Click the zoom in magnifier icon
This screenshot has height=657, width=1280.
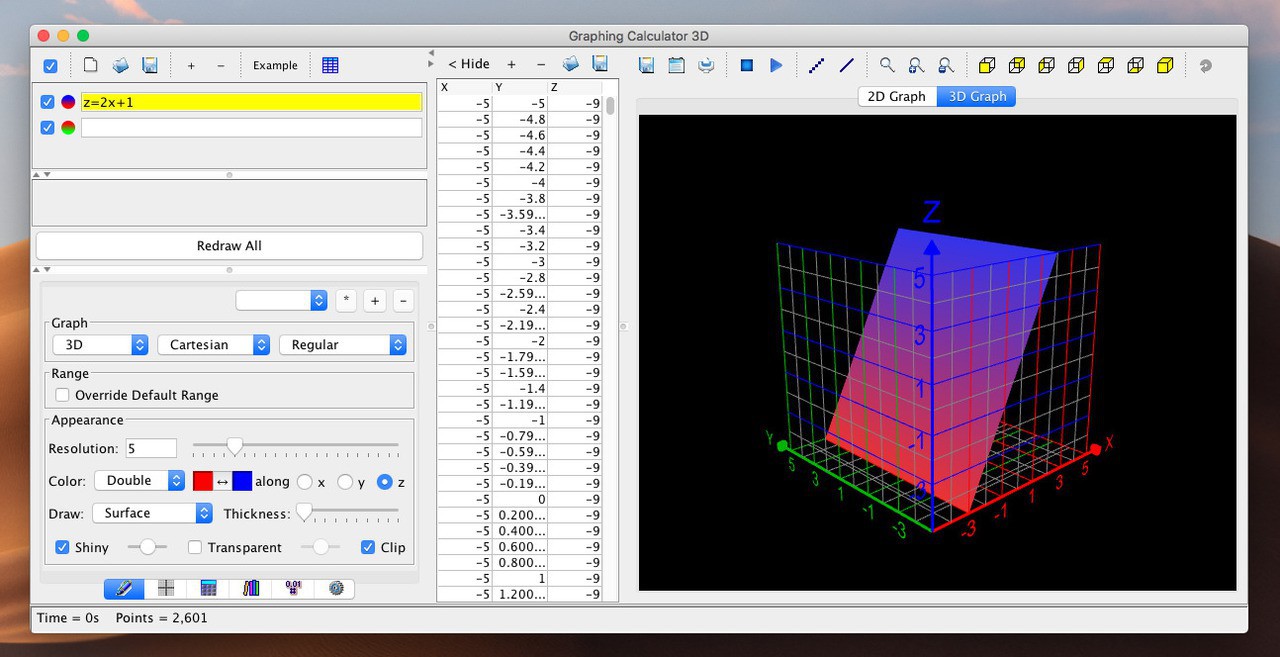916,65
